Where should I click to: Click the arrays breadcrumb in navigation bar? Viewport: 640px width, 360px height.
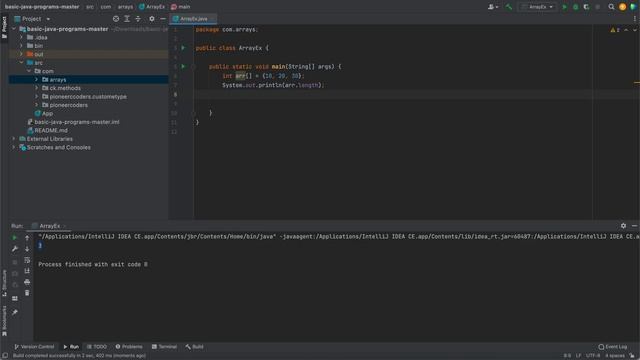click(x=125, y=7)
